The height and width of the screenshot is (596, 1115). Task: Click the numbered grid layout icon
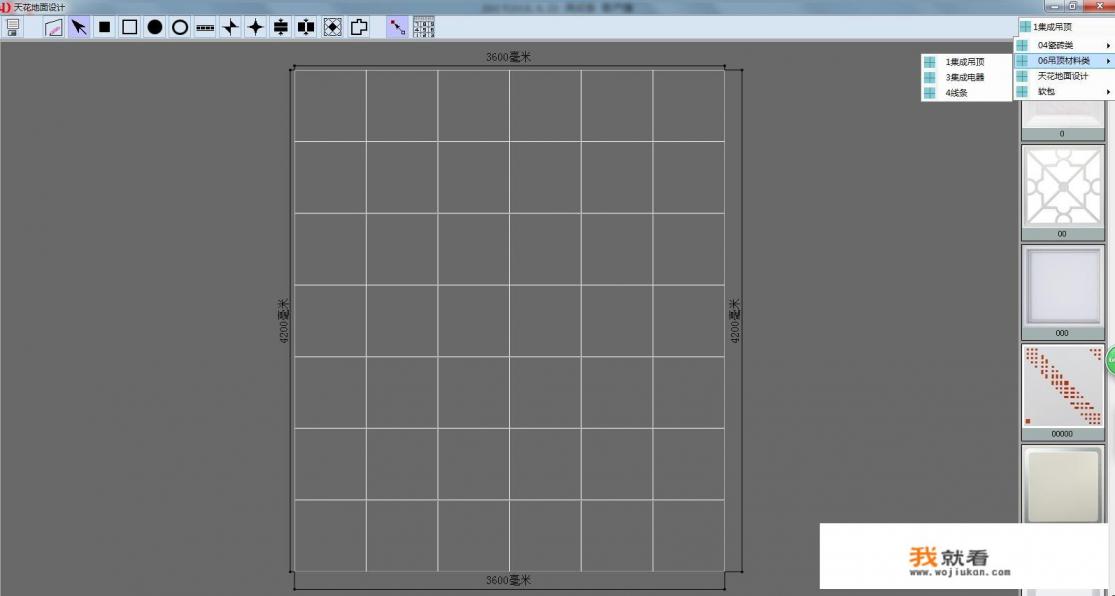click(424, 27)
